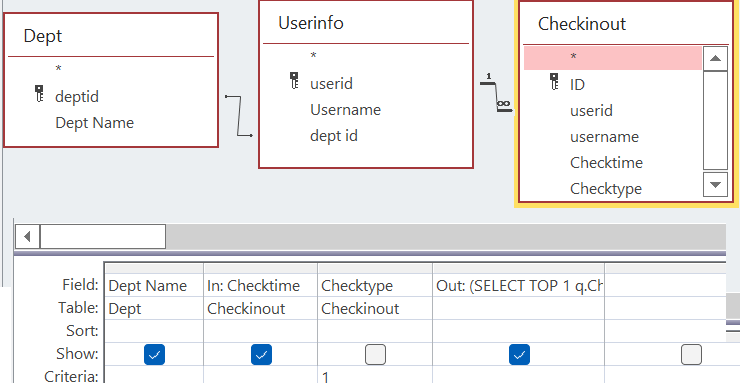This screenshot has height=383, width=740.
Task: Uncheck Show for In: Checktime column
Action: click(261, 355)
